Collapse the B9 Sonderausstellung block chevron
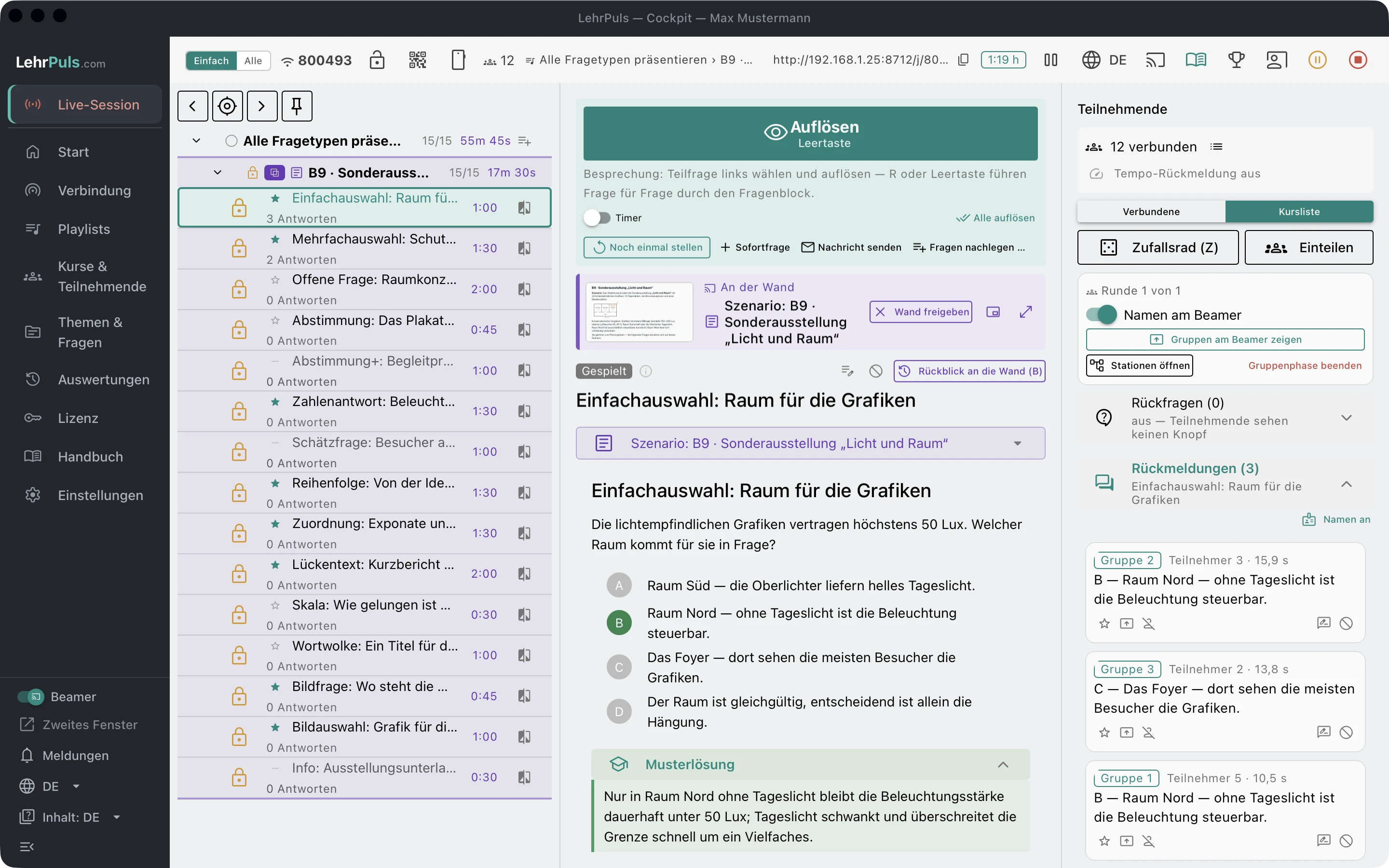The height and width of the screenshot is (868, 1389). tap(218, 173)
